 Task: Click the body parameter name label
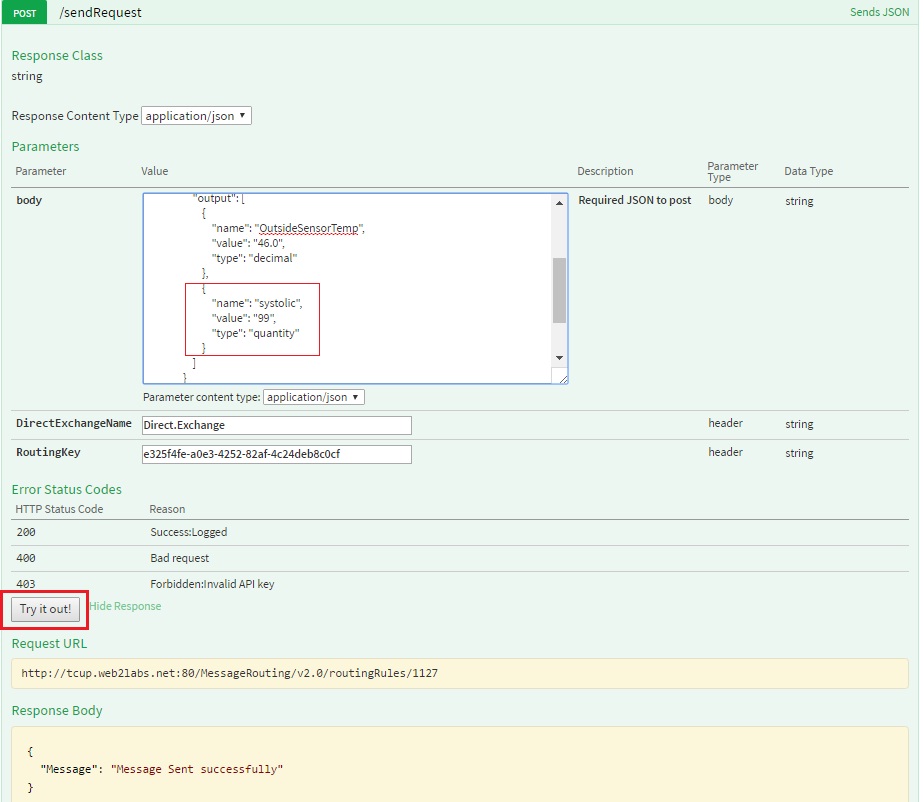pos(29,200)
